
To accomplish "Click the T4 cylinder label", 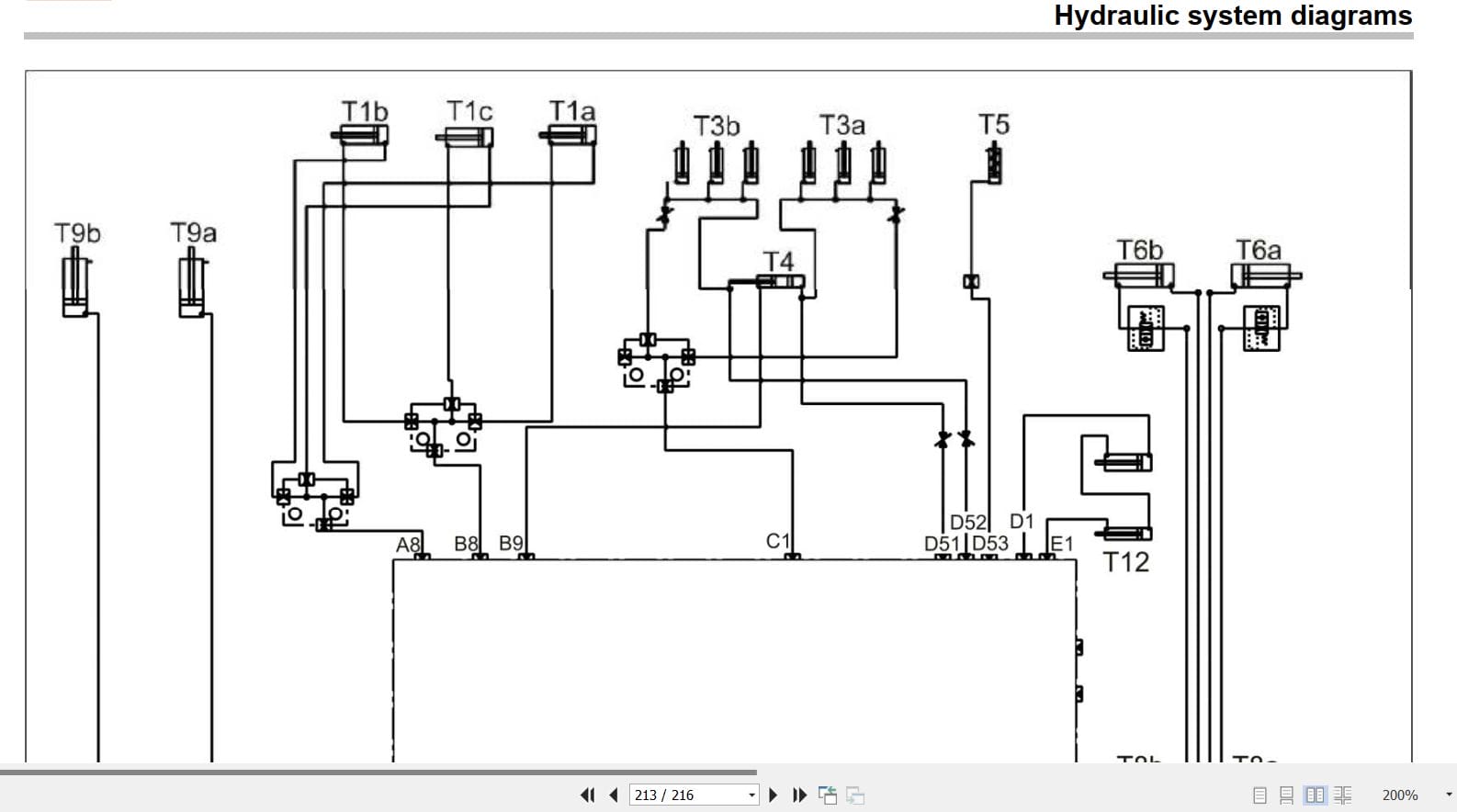I will pyautogui.click(x=778, y=262).
